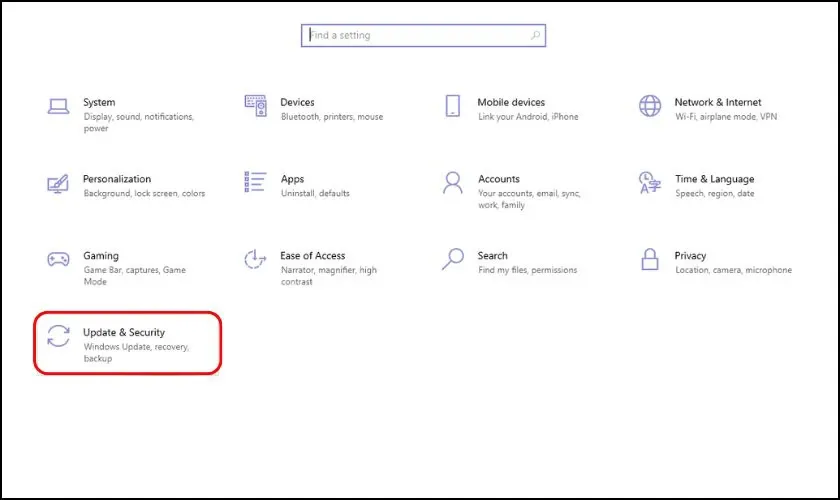Click the System laptop icon

[x=58, y=106]
